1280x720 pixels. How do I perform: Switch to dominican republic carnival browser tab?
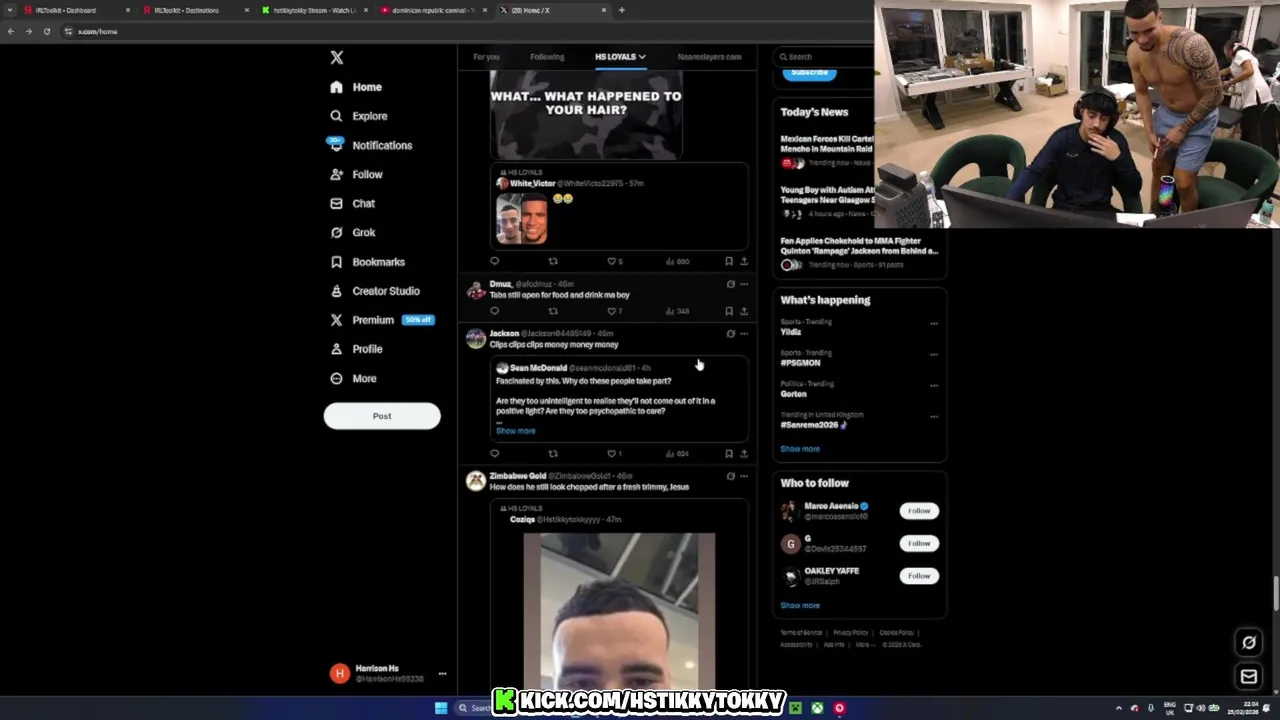pyautogui.click(x=432, y=10)
